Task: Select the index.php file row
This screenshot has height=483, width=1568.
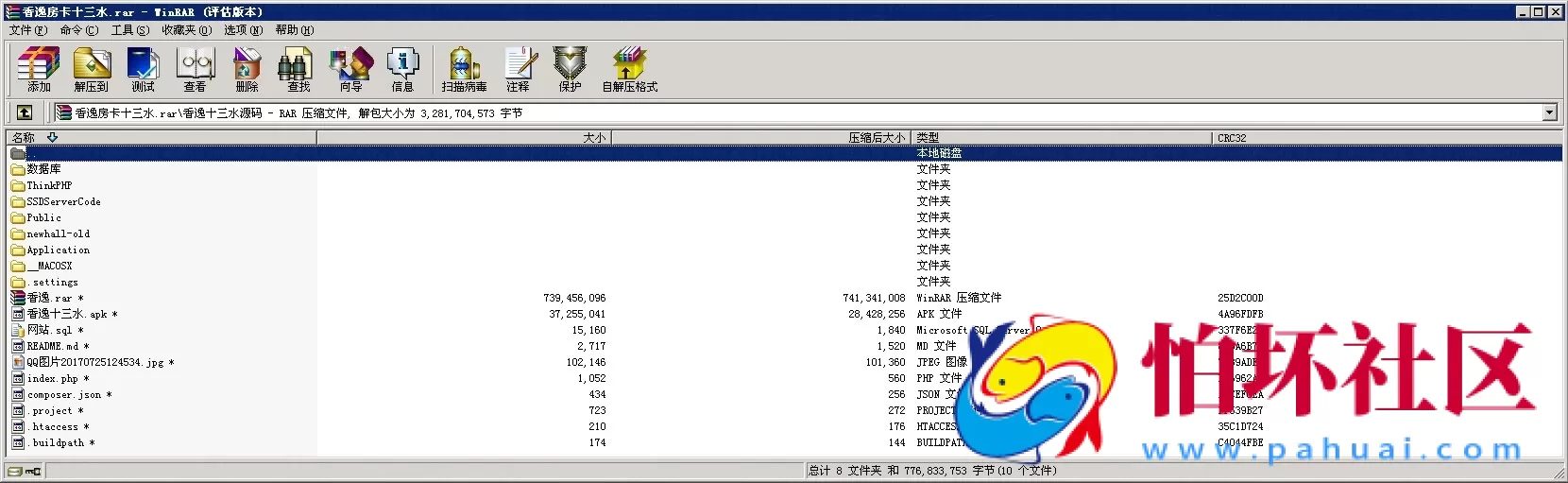Action: tap(52, 379)
